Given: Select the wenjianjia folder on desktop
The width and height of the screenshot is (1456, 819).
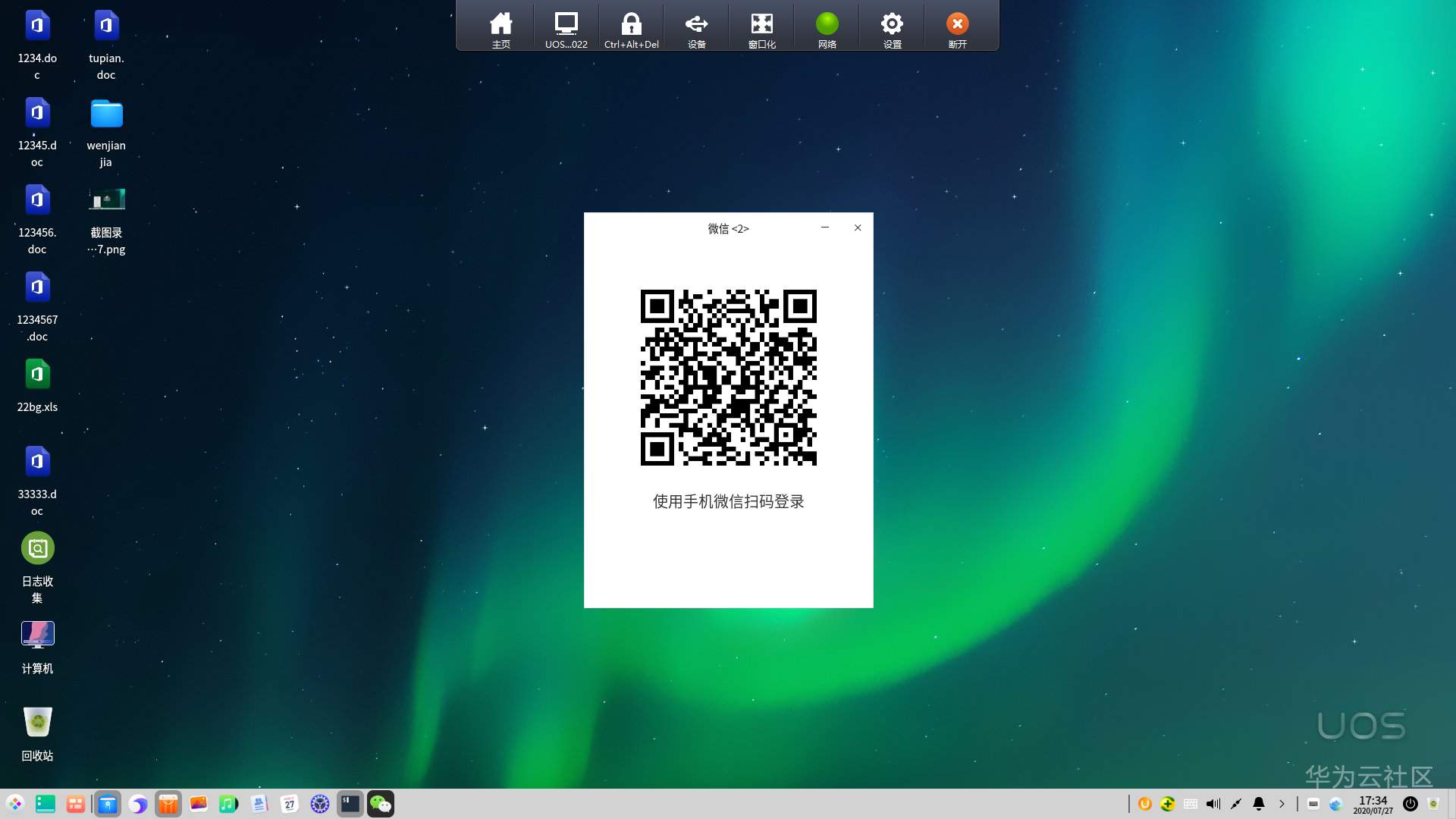Looking at the screenshot, I should tap(106, 132).
